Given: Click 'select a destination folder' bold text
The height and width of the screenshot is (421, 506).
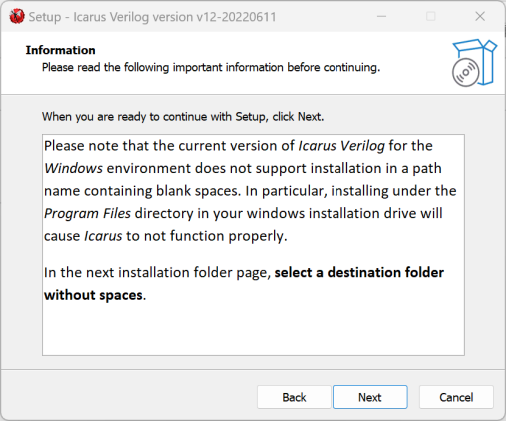Looking at the screenshot, I should click(359, 272).
